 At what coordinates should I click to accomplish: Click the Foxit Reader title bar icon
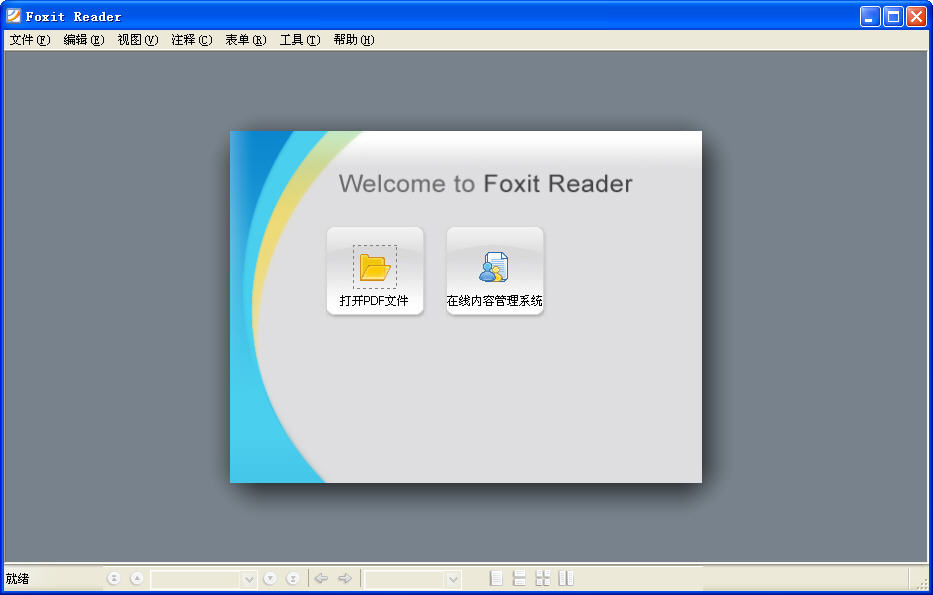(x=14, y=16)
